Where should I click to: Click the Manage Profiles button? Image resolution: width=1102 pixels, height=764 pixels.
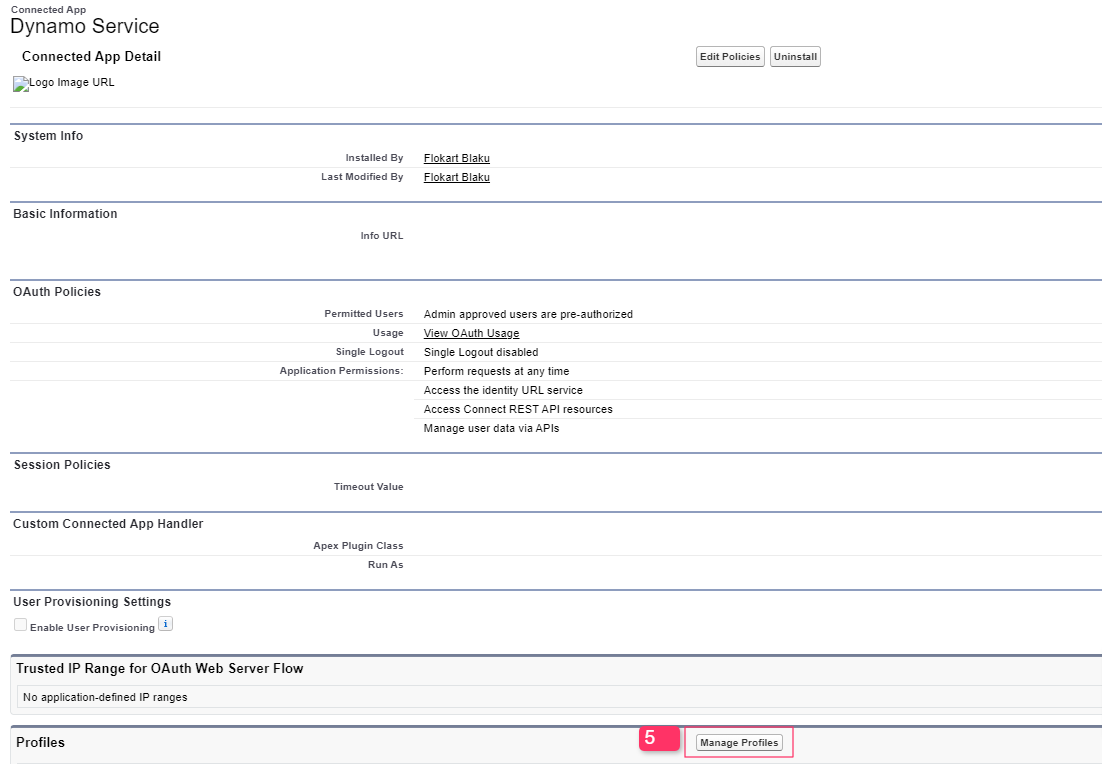(739, 743)
